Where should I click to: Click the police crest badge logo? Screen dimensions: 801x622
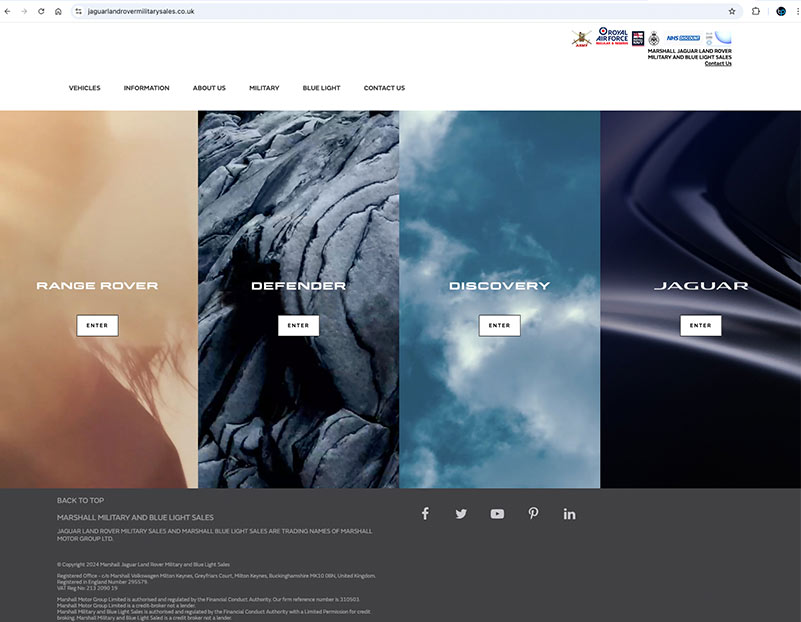[654, 38]
